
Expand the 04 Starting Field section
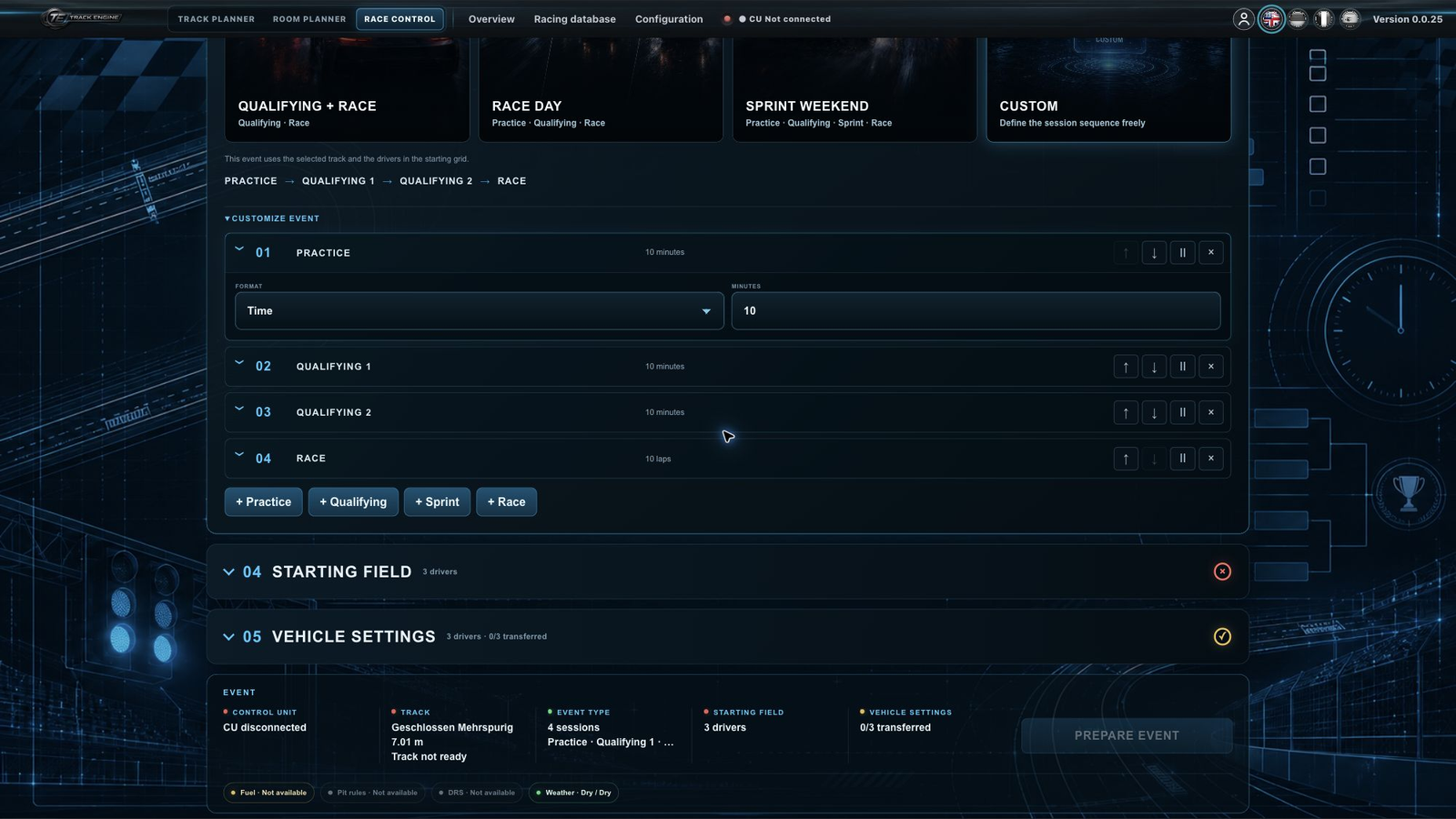228,572
